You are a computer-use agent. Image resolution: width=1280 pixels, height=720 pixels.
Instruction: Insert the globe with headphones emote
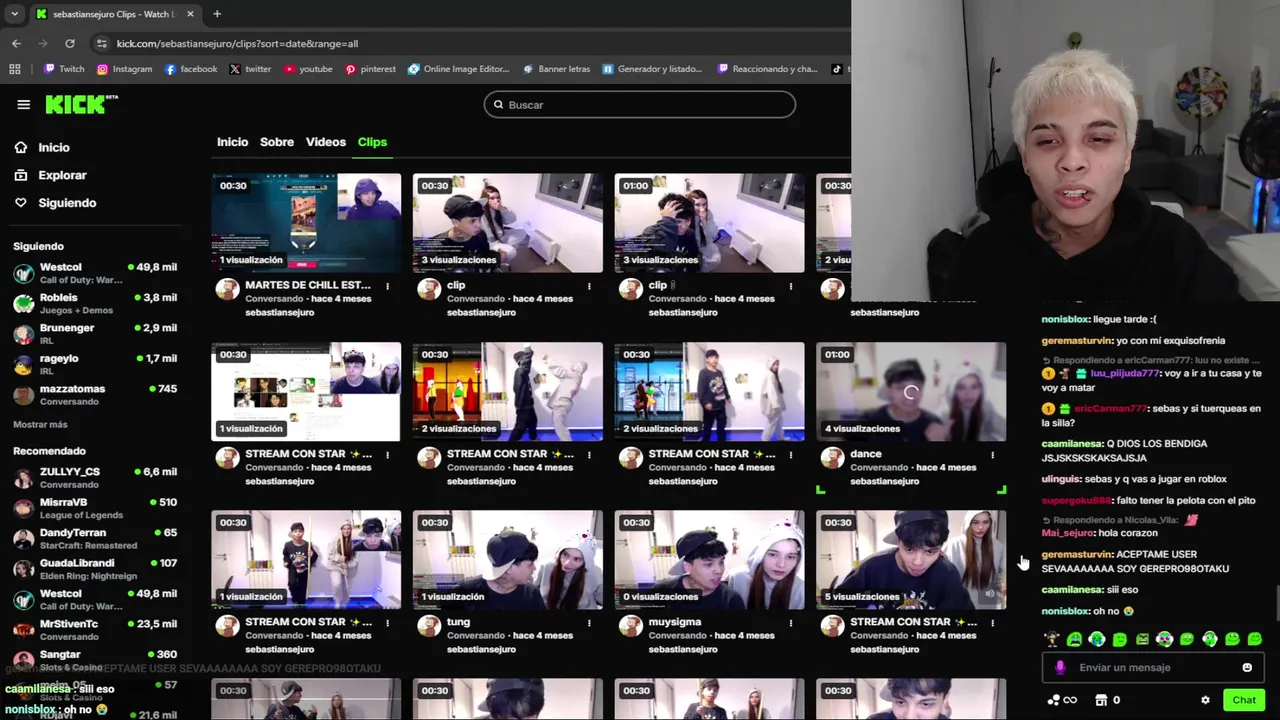(x=1097, y=639)
